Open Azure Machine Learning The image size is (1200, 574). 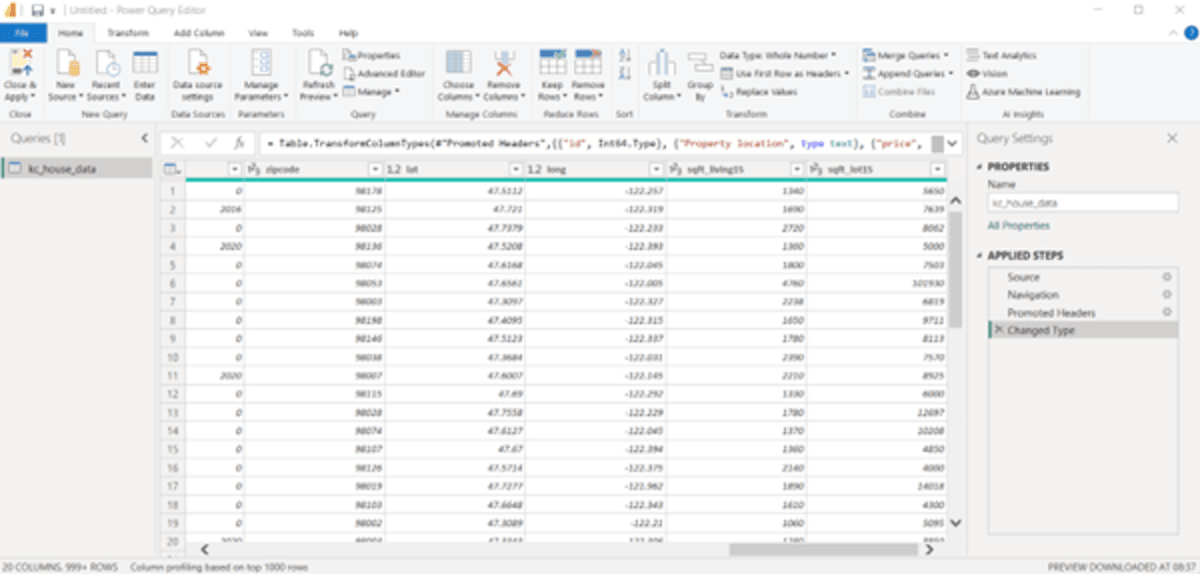pyautogui.click(x=1023, y=91)
